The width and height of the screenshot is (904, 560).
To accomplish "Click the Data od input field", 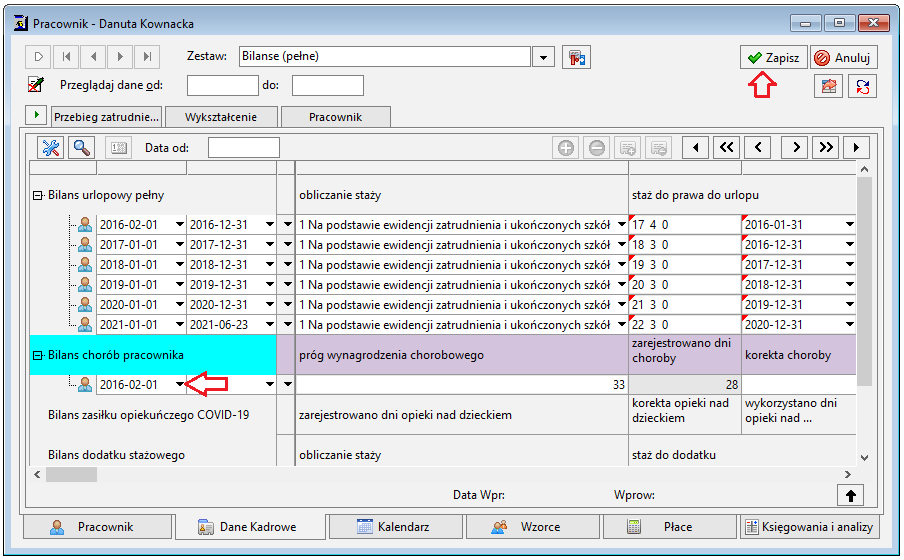I will click(x=243, y=148).
